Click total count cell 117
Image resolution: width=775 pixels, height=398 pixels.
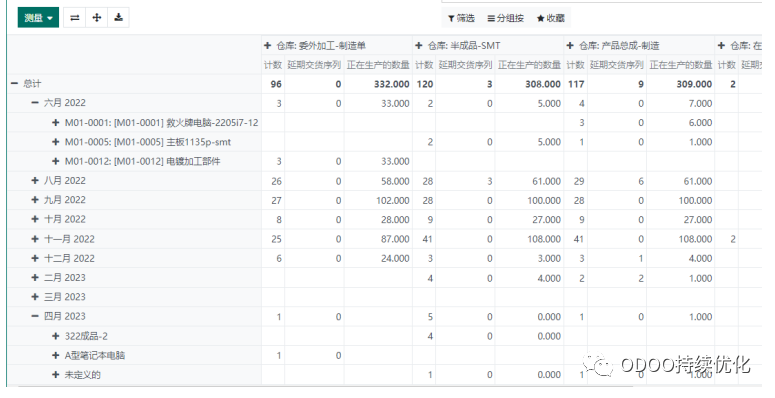576,84
